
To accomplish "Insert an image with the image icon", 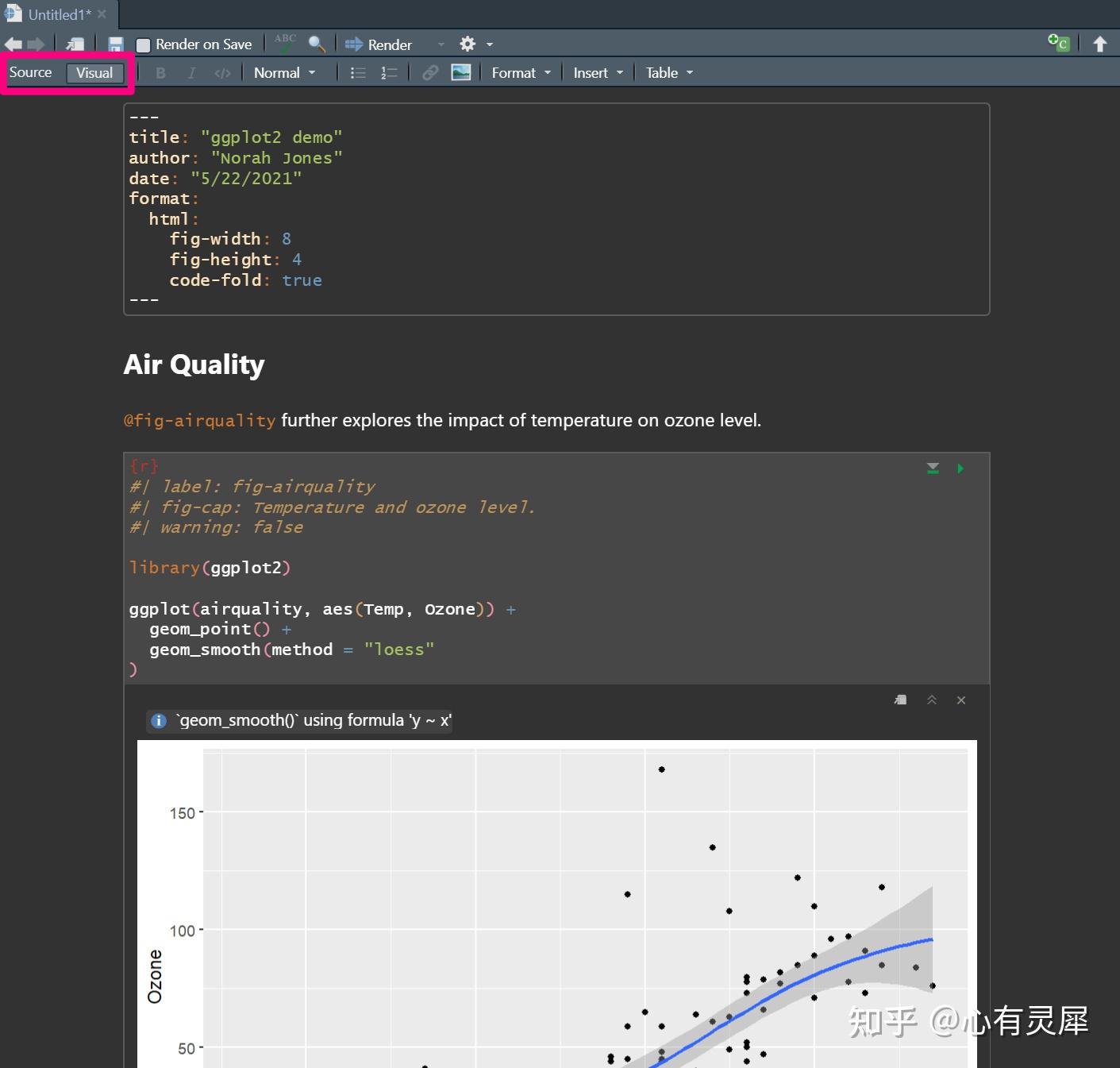I will pyautogui.click(x=461, y=72).
